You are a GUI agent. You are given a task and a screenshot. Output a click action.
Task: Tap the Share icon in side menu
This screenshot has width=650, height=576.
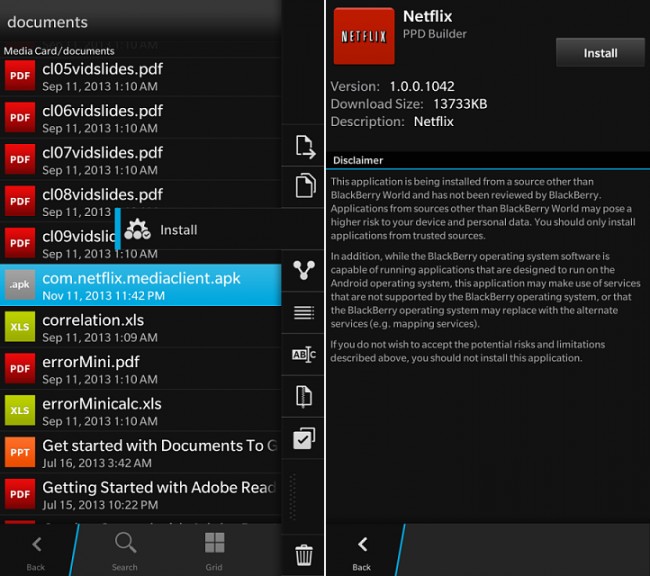pos(304,270)
